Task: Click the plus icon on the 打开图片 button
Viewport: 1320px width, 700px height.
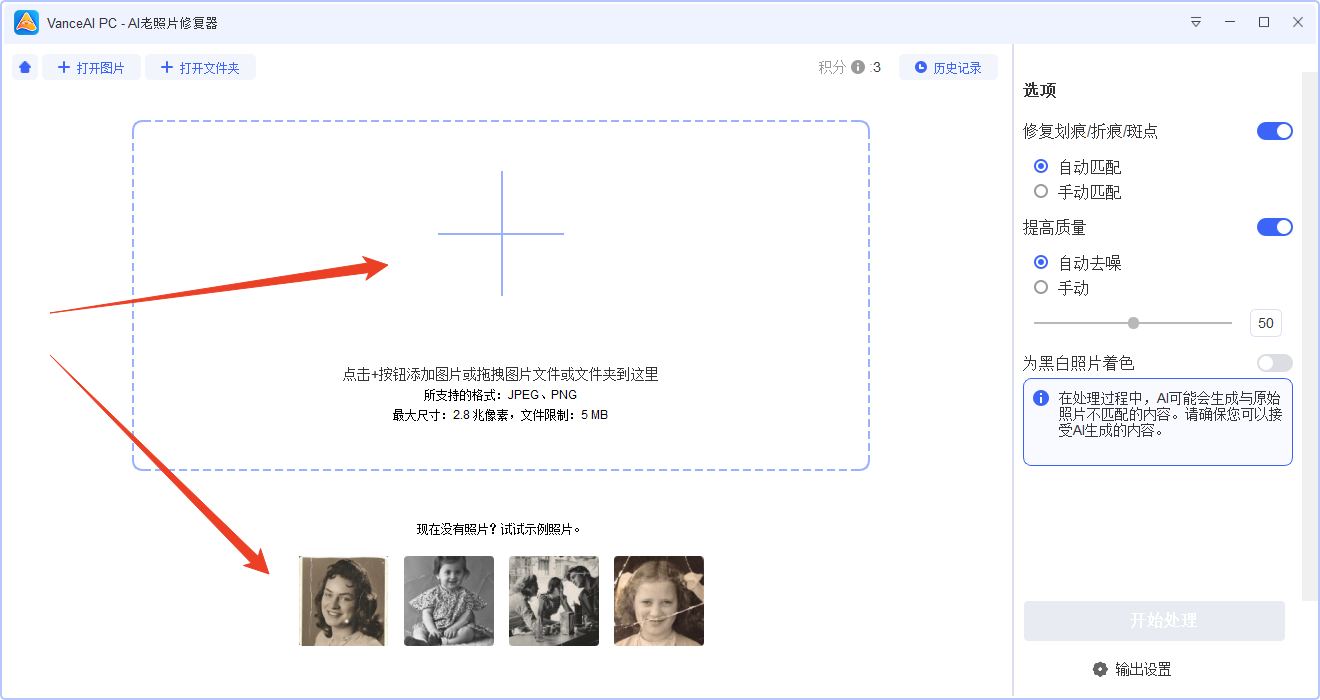Action: [65, 66]
